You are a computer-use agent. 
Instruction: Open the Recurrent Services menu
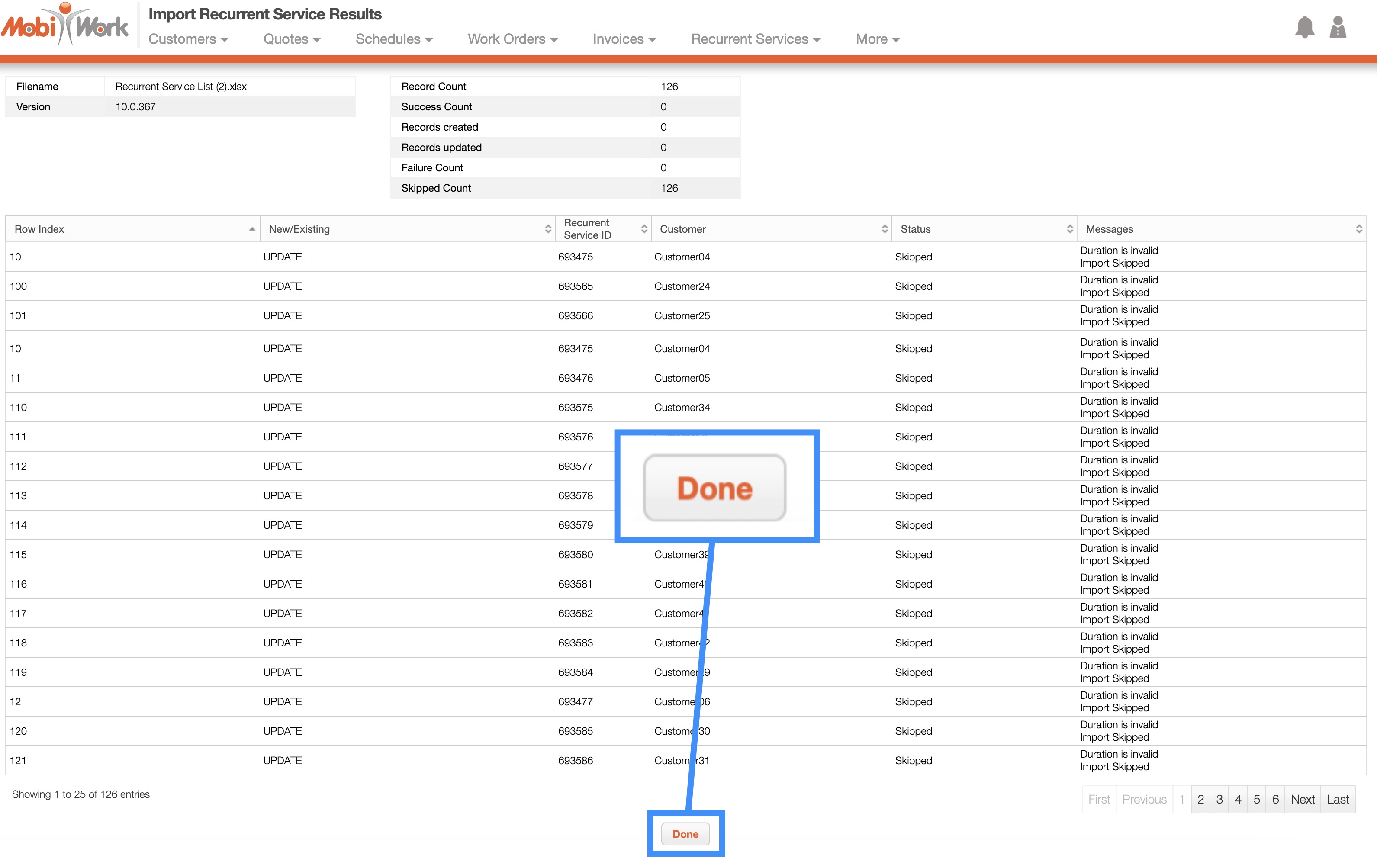756,39
